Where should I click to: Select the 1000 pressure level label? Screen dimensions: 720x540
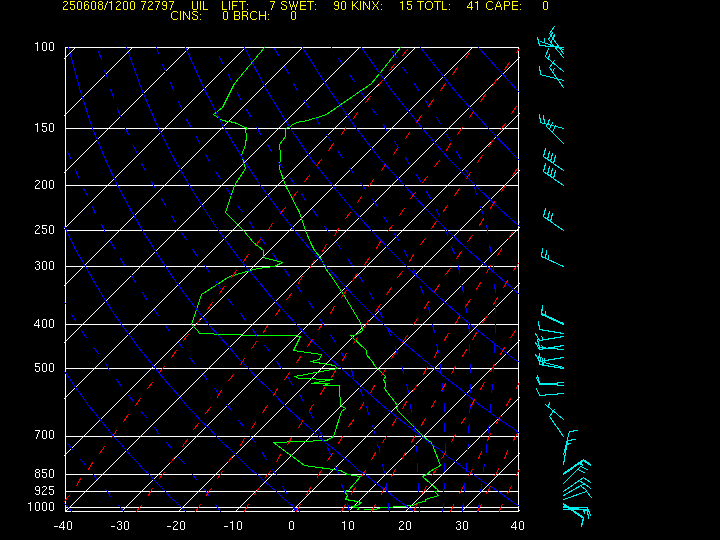coord(41,507)
